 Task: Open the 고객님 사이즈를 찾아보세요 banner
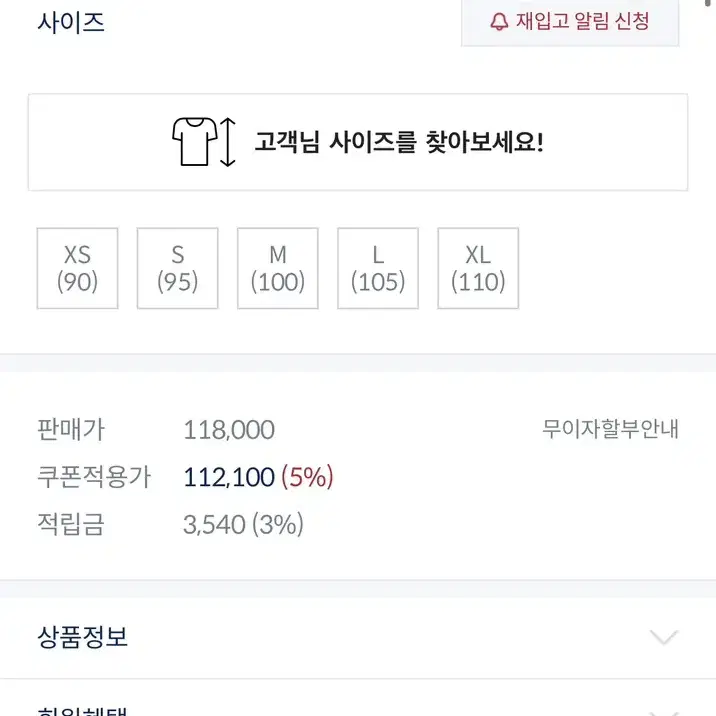click(x=358, y=142)
